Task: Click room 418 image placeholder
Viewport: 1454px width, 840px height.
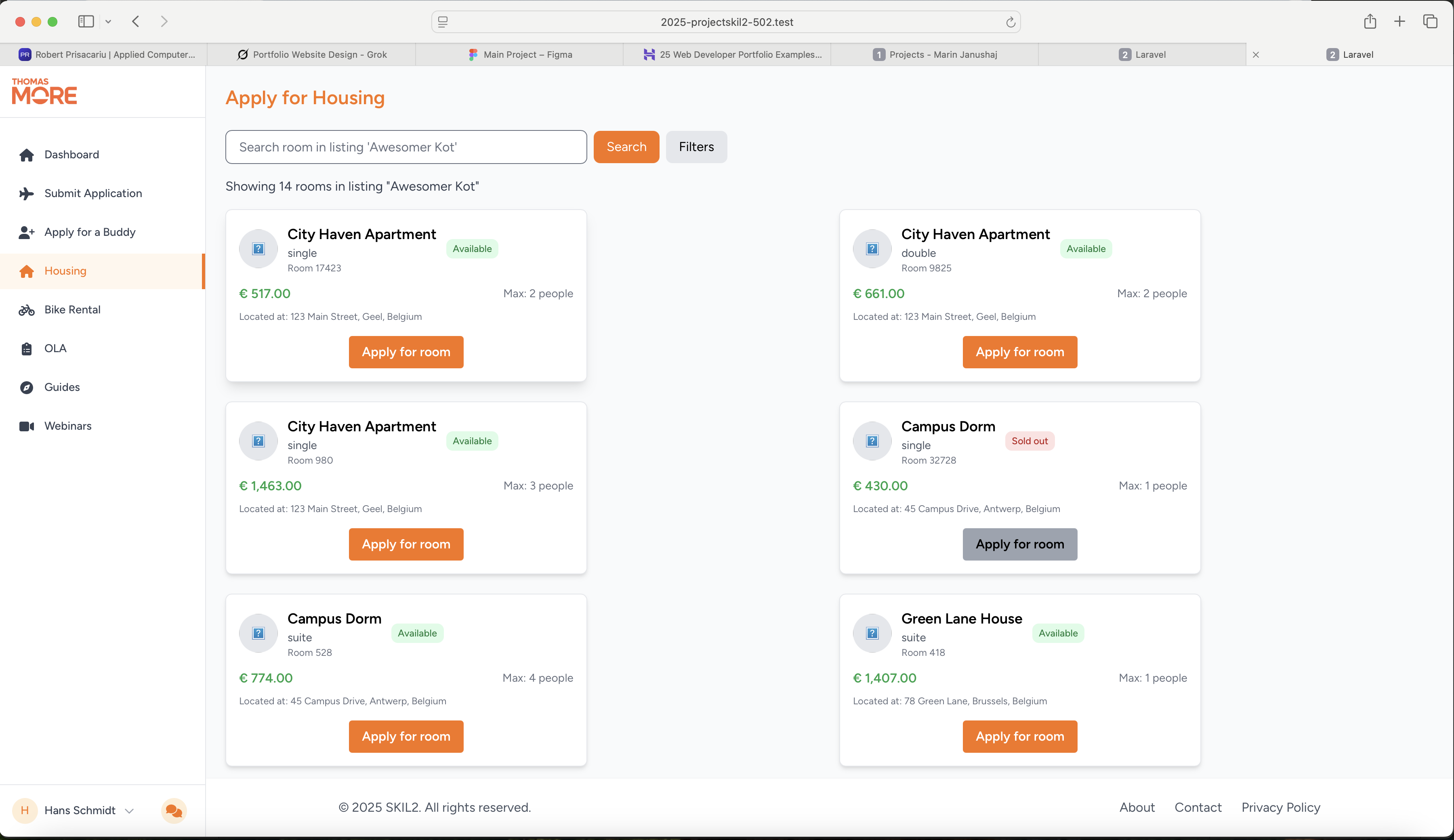Action: tap(872, 633)
